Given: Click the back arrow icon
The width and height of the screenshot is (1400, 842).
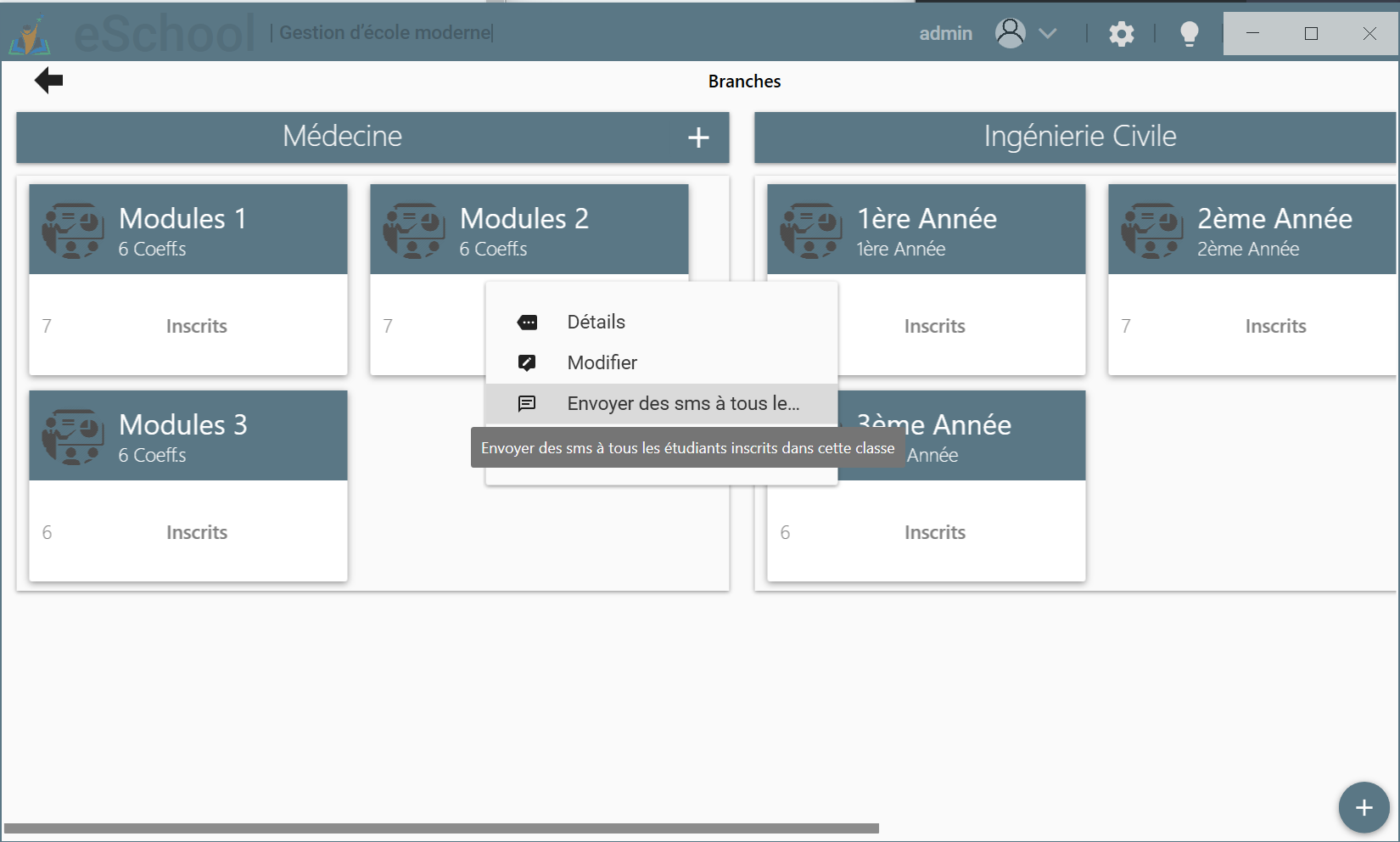Looking at the screenshot, I should (x=48, y=81).
